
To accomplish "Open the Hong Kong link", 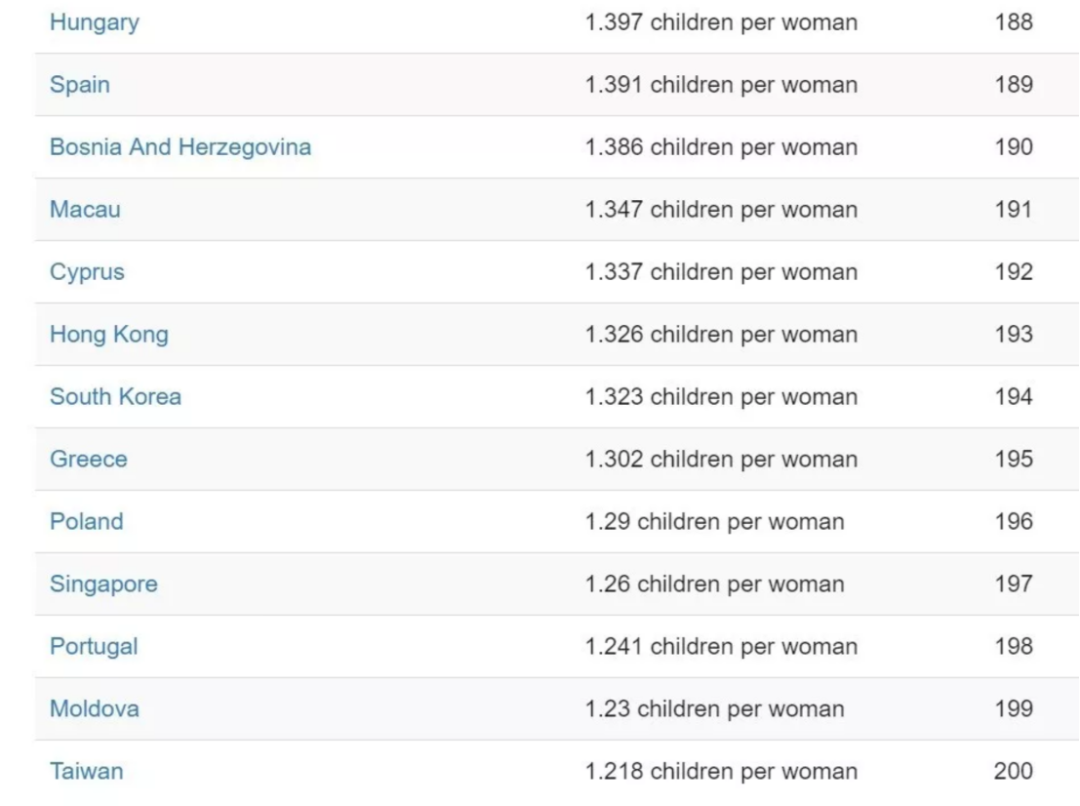I will [109, 334].
